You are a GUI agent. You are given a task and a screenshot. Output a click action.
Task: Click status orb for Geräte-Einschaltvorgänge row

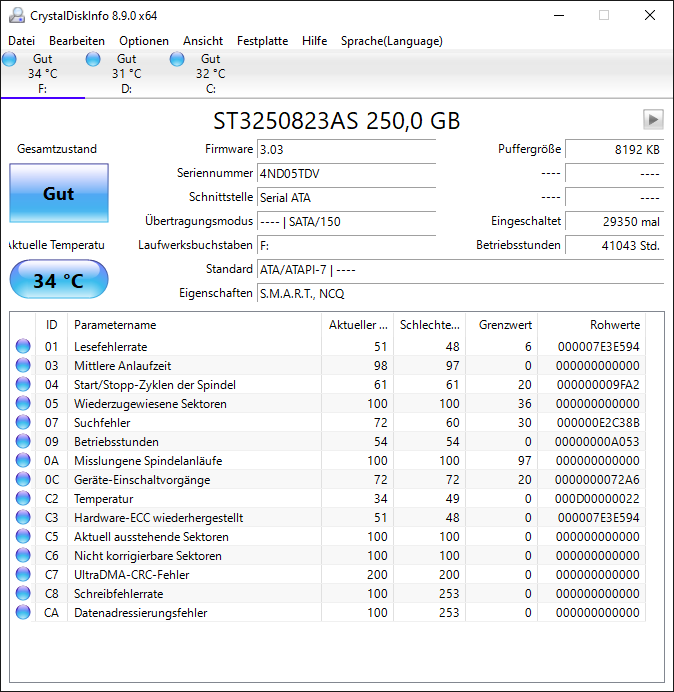tap(23, 479)
